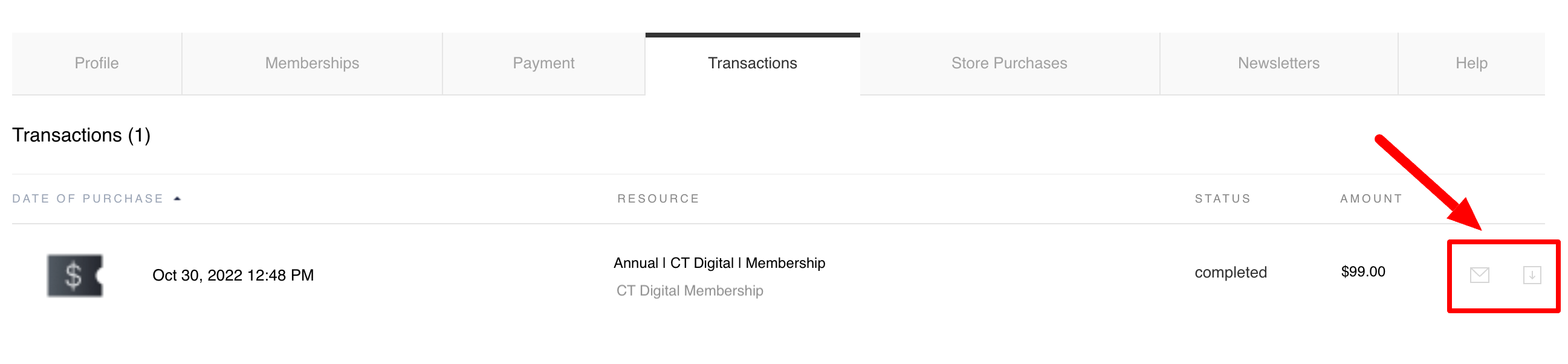Download the receipt using the download arrow icon
1568x364 pixels.
tap(1532, 275)
